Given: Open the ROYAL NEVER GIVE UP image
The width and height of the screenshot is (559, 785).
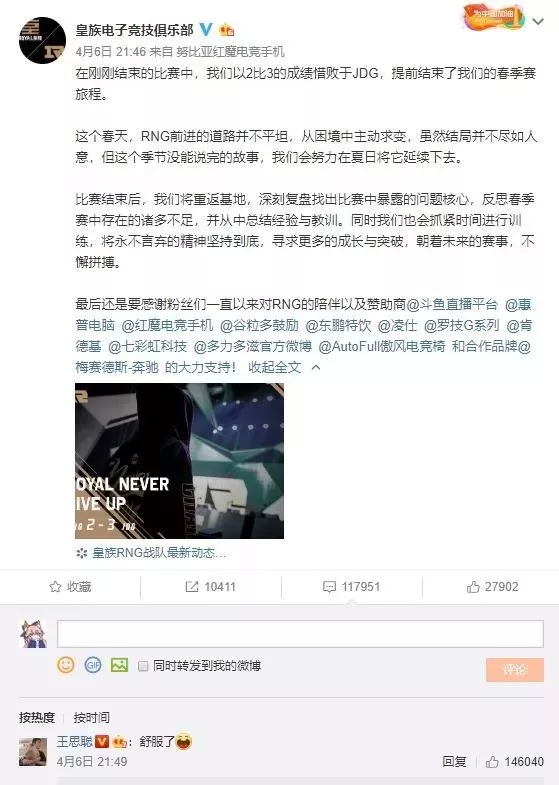Looking at the screenshot, I should (x=179, y=461).
